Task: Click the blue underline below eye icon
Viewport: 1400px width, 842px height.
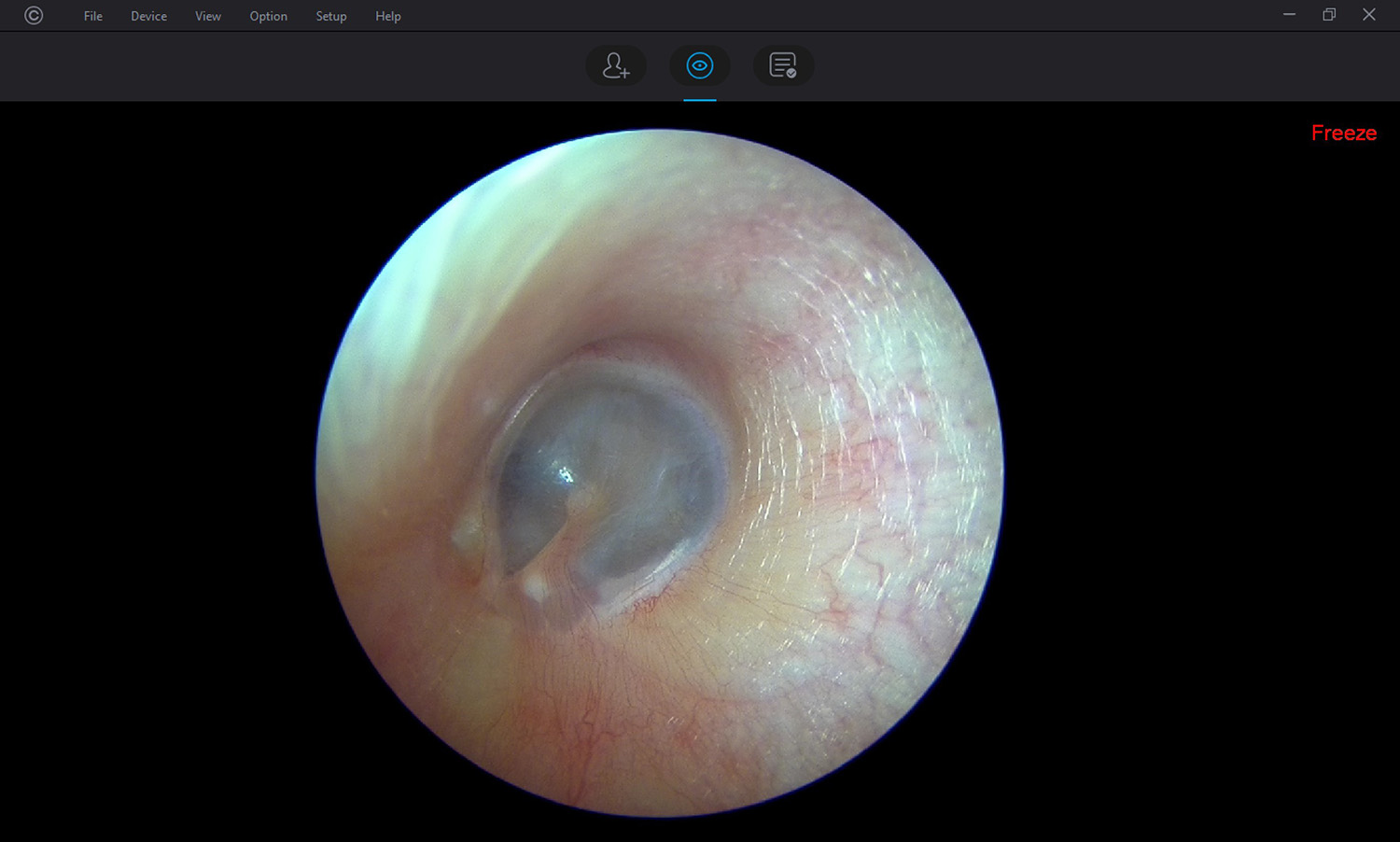Action: [699, 99]
